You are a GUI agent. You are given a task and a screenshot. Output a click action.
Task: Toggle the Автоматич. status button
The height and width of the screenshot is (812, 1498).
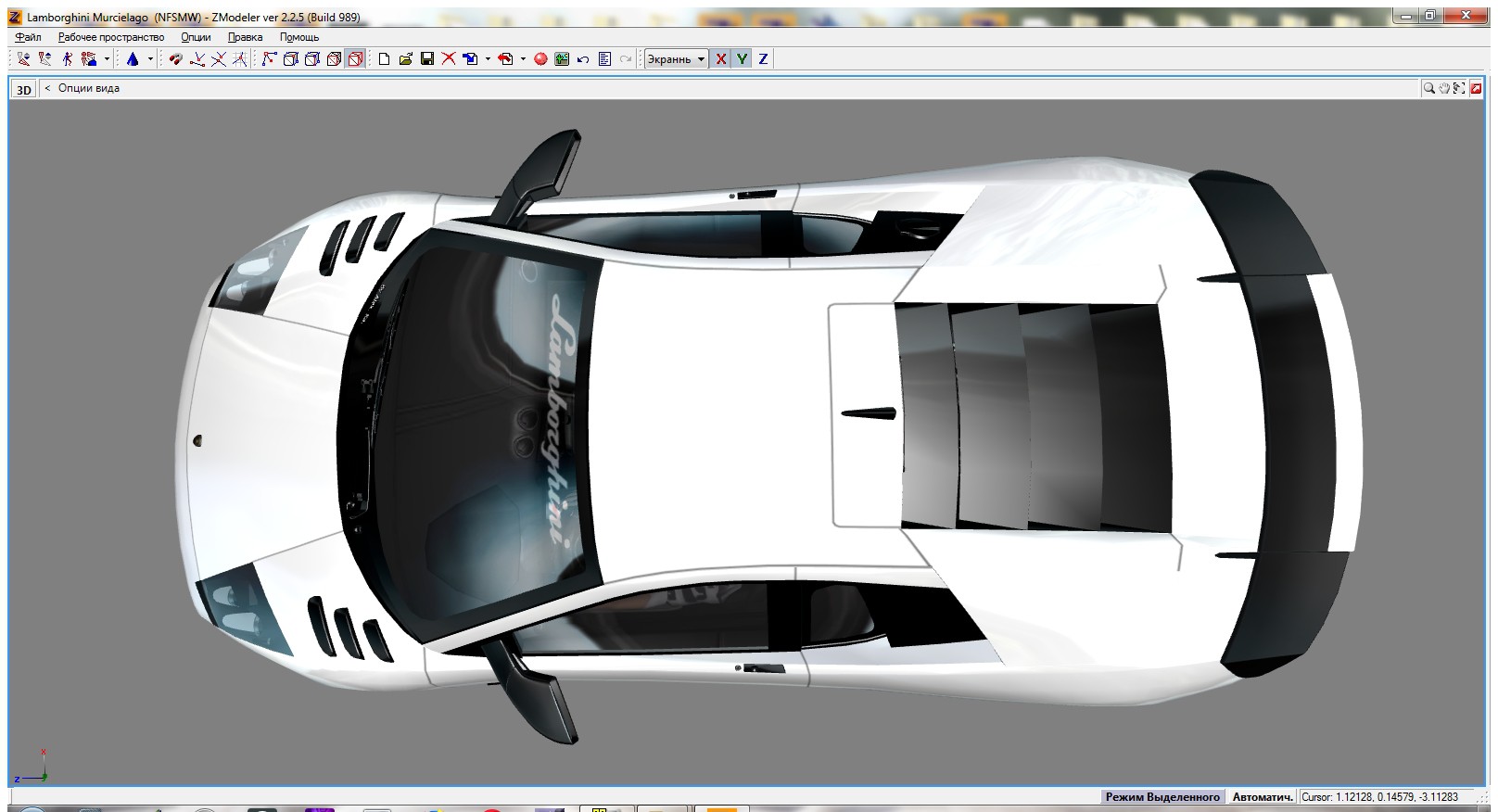tap(1263, 797)
